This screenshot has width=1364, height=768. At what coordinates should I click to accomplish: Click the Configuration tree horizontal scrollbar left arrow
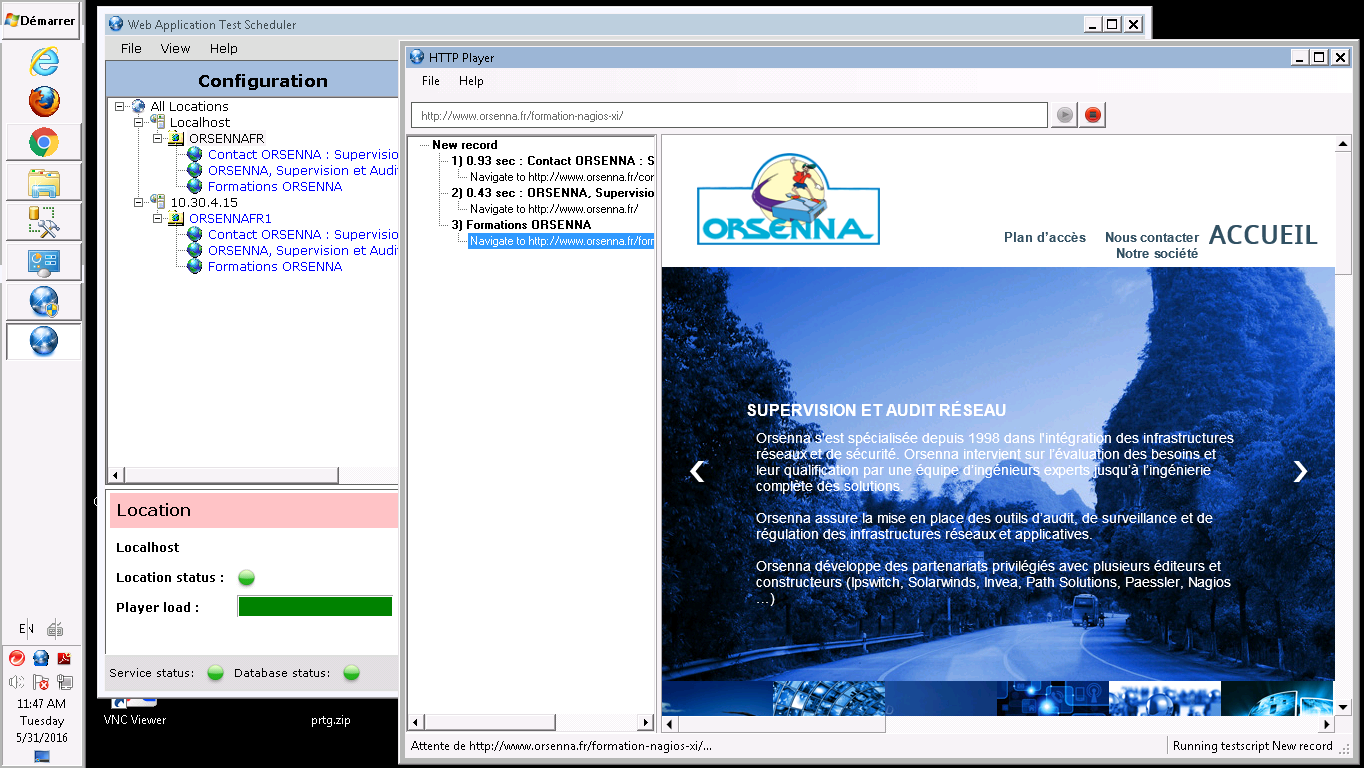point(115,475)
